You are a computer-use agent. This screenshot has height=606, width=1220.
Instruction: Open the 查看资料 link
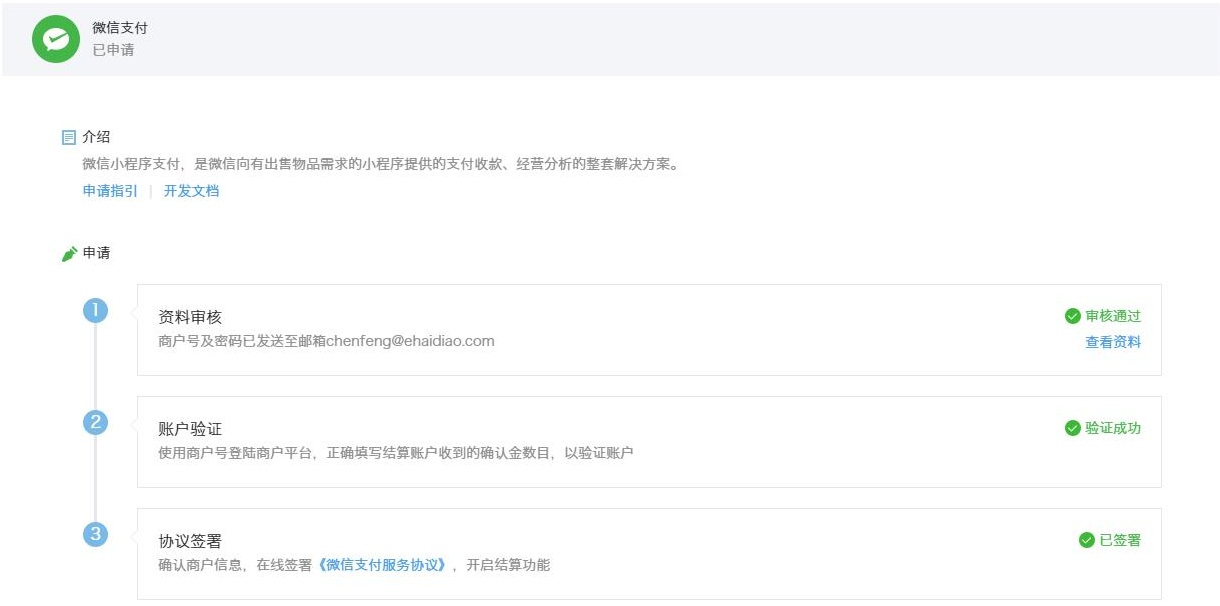coord(1113,342)
